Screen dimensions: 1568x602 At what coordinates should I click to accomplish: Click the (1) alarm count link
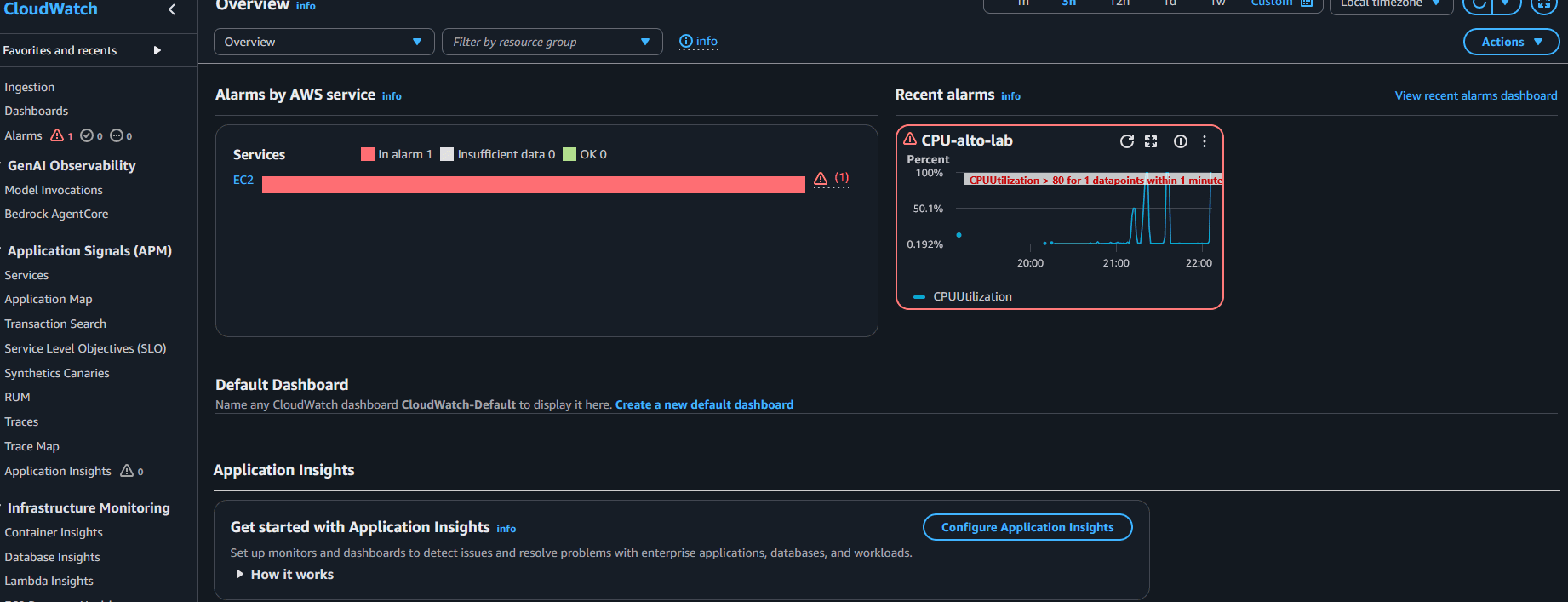(841, 178)
